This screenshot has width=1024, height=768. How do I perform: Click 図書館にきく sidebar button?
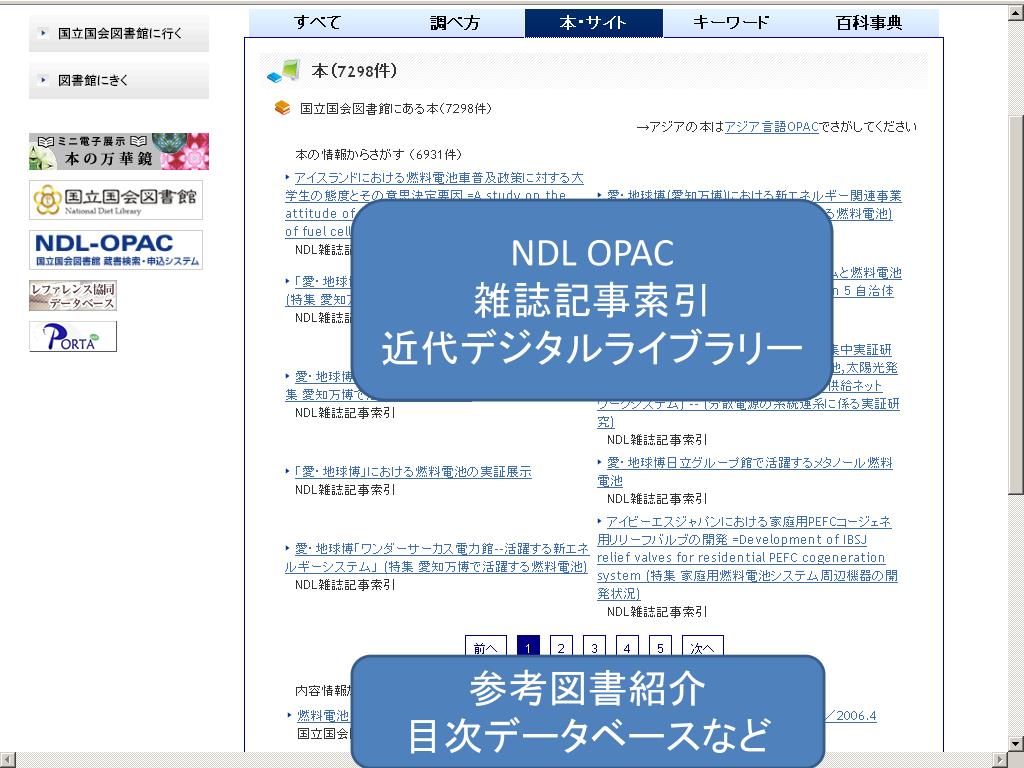pyautogui.click(x=119, y=80)
